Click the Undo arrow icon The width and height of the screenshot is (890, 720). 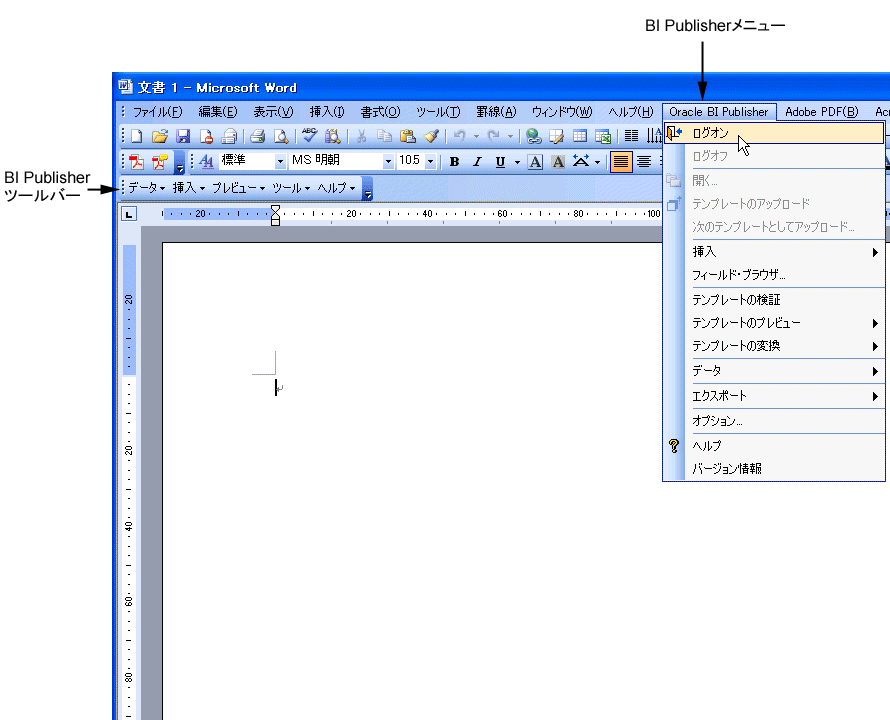point(460,136)
